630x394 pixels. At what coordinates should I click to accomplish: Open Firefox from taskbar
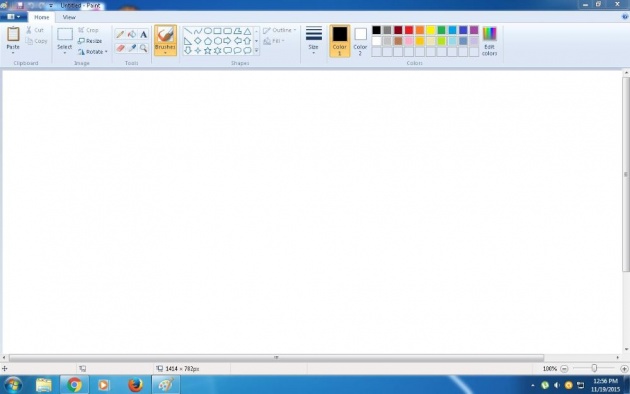[135, 385]
